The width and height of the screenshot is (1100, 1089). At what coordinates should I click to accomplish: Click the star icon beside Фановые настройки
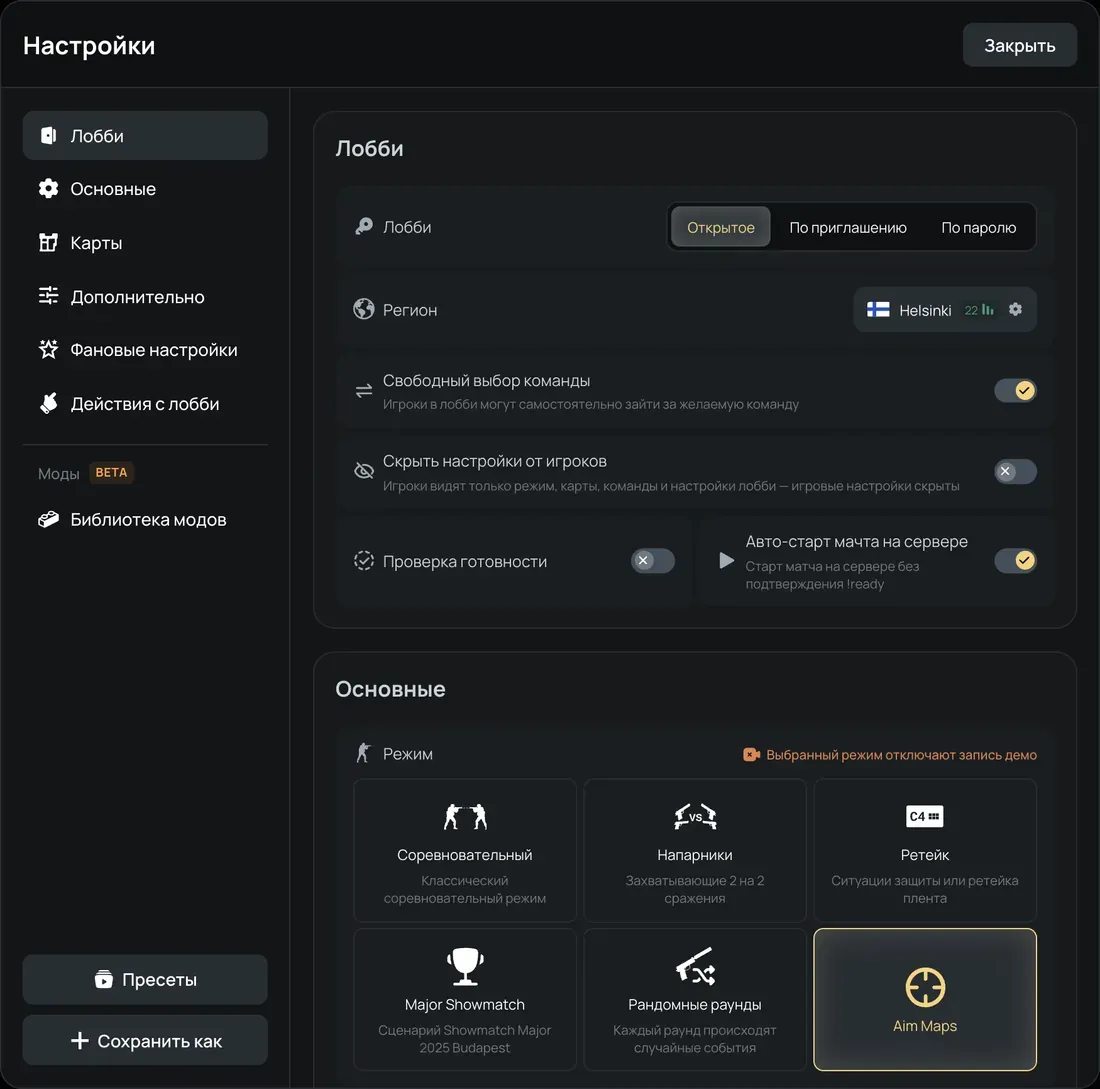48,349
